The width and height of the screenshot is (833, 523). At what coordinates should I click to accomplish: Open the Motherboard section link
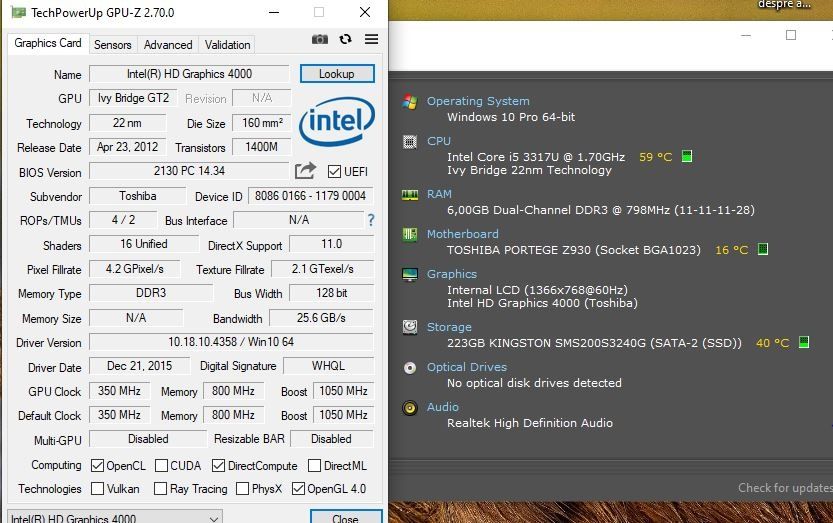[x=463, y=234]
